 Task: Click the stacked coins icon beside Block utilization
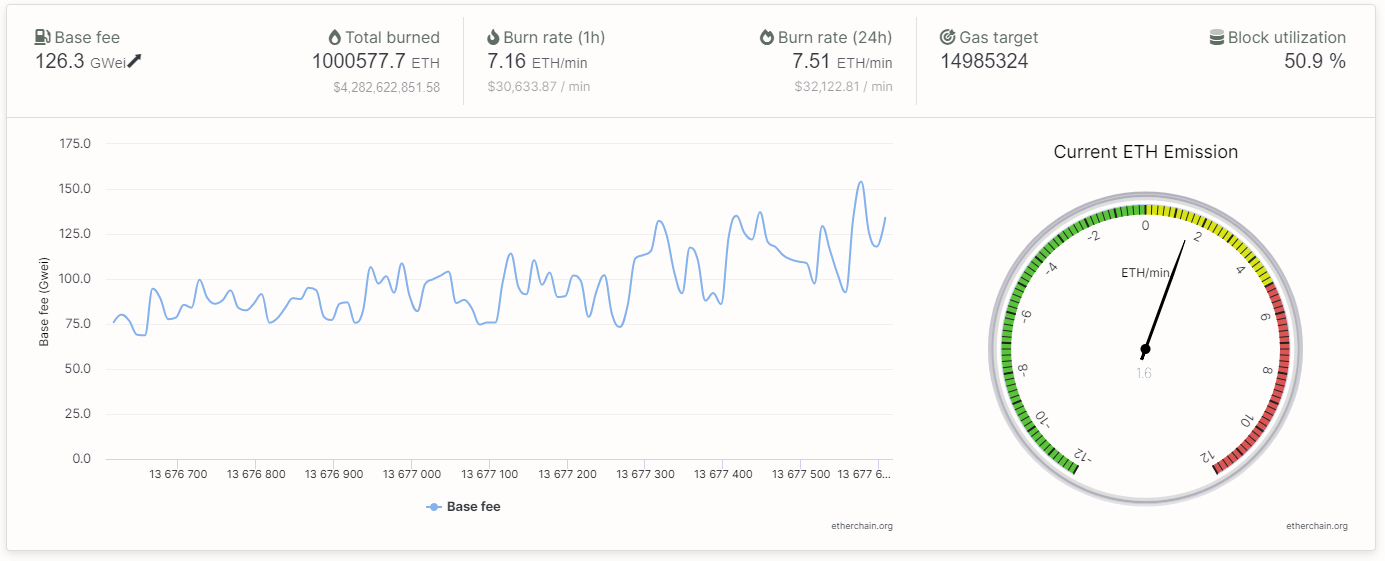click(x=1217, y=37)
